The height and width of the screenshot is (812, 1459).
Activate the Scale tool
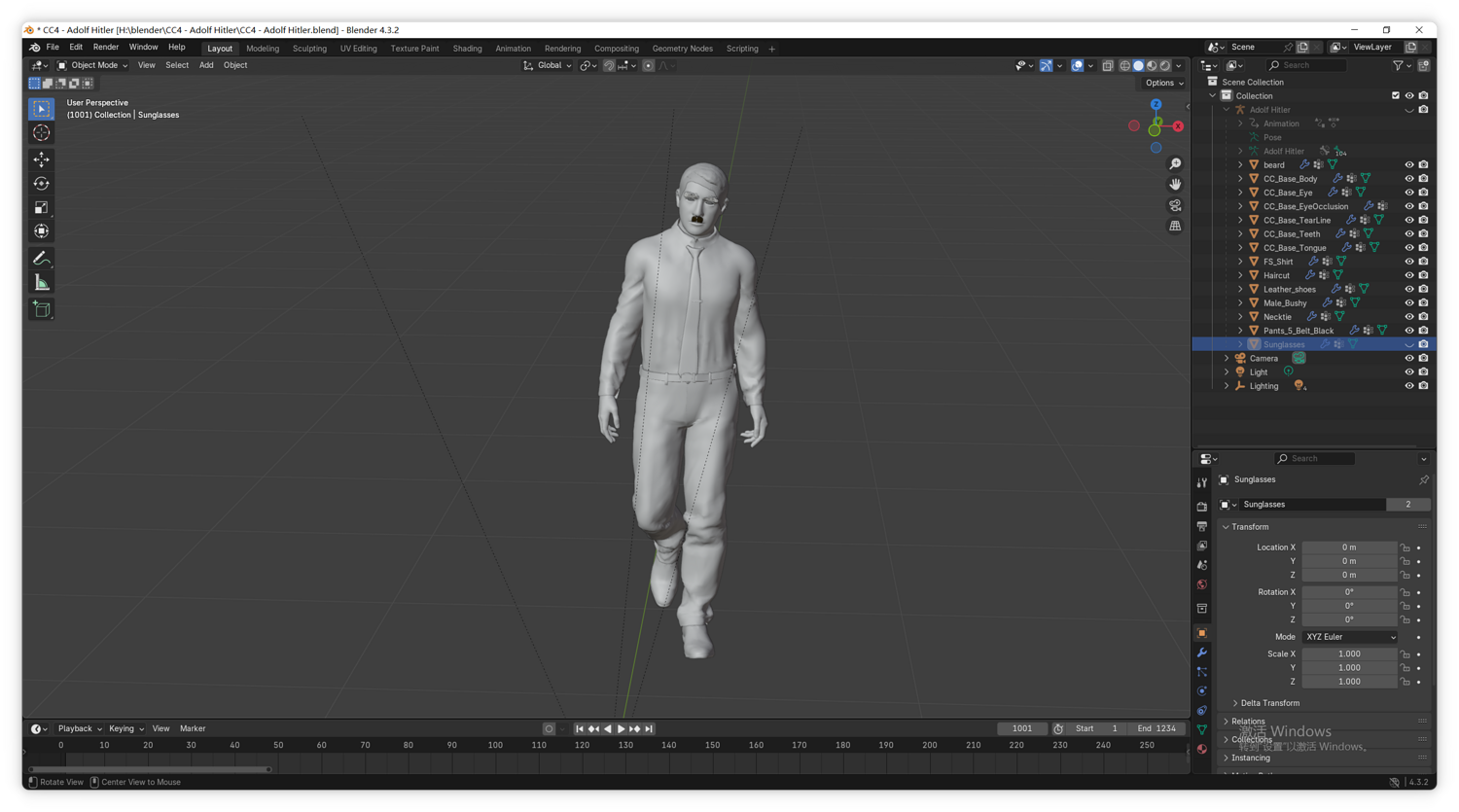[41, 207]
